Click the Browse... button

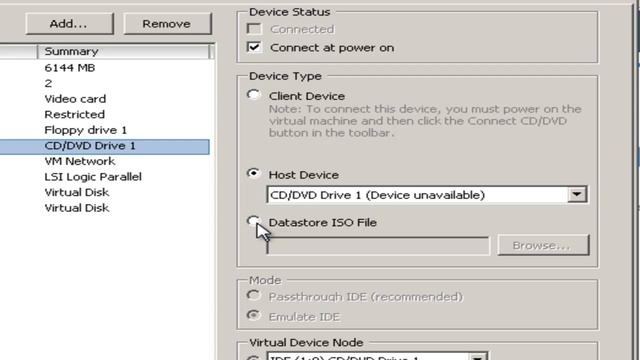(543, 245)
